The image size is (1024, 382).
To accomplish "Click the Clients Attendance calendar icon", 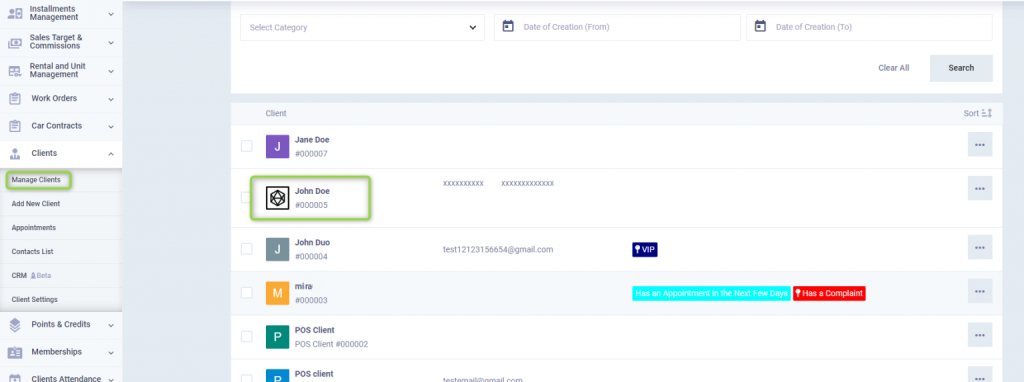I will pos(16,379).
